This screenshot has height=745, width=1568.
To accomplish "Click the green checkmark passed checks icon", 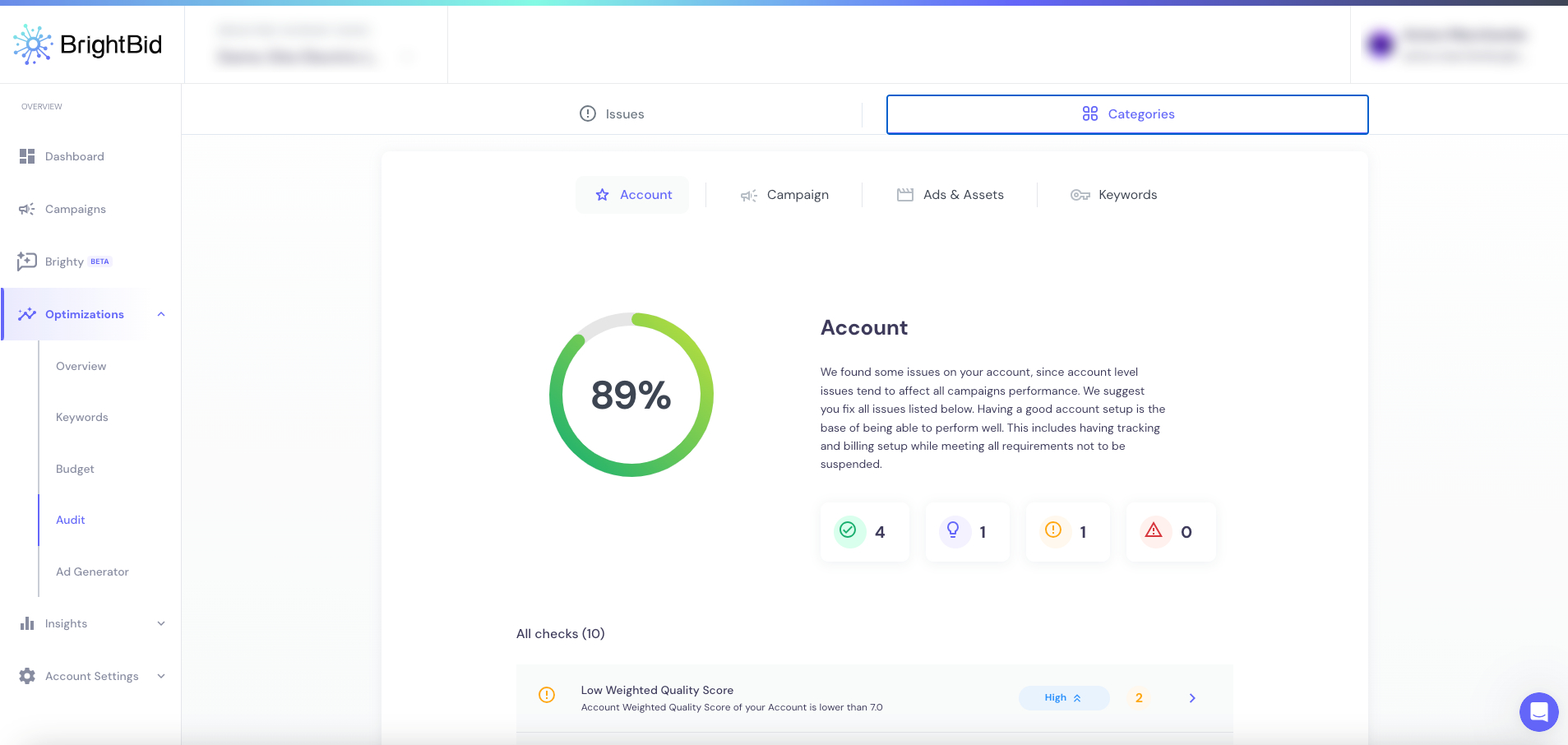I will (849, 530).
